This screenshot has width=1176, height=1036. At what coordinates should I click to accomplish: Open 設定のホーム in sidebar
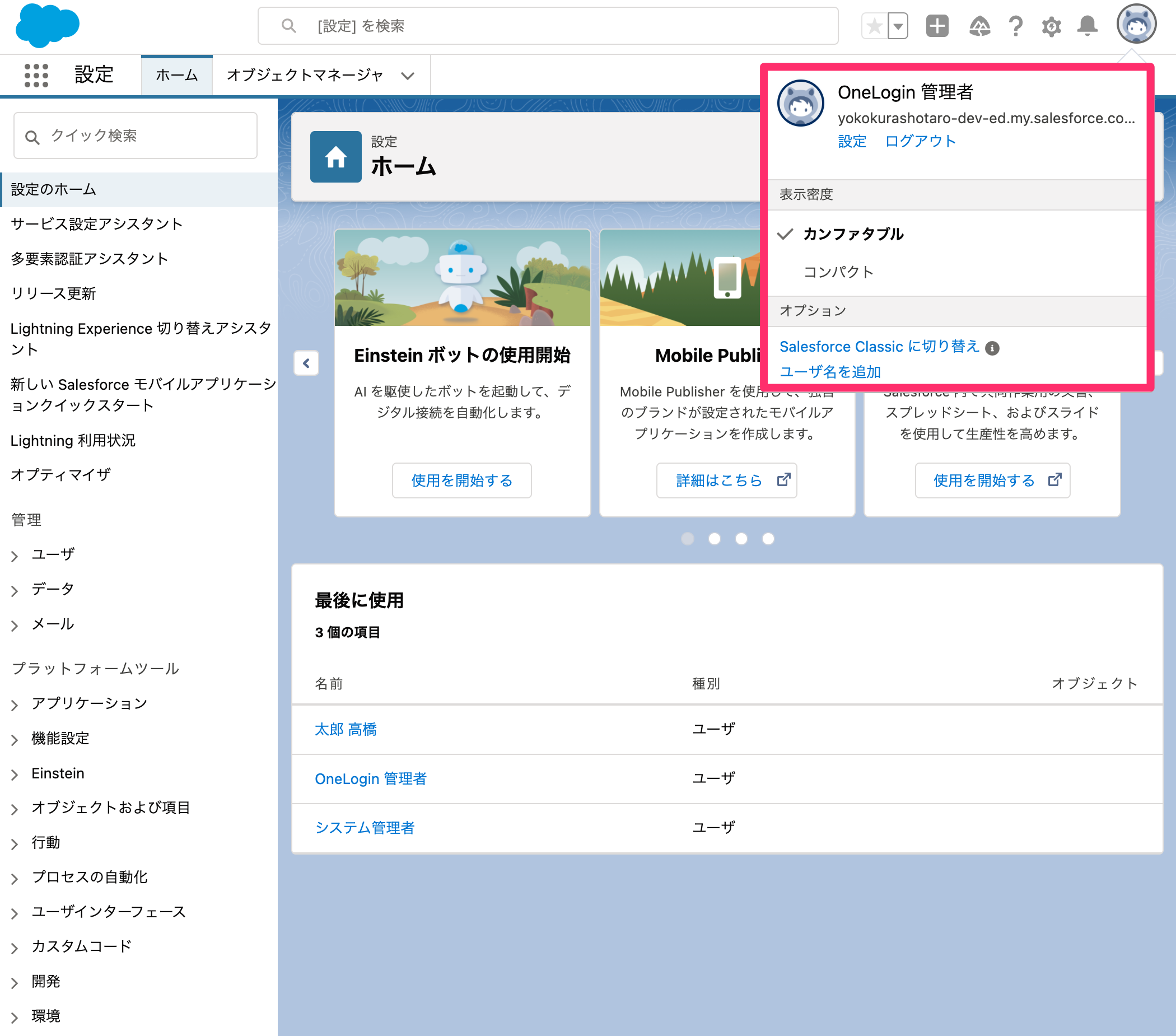click(x=139, y=190)
